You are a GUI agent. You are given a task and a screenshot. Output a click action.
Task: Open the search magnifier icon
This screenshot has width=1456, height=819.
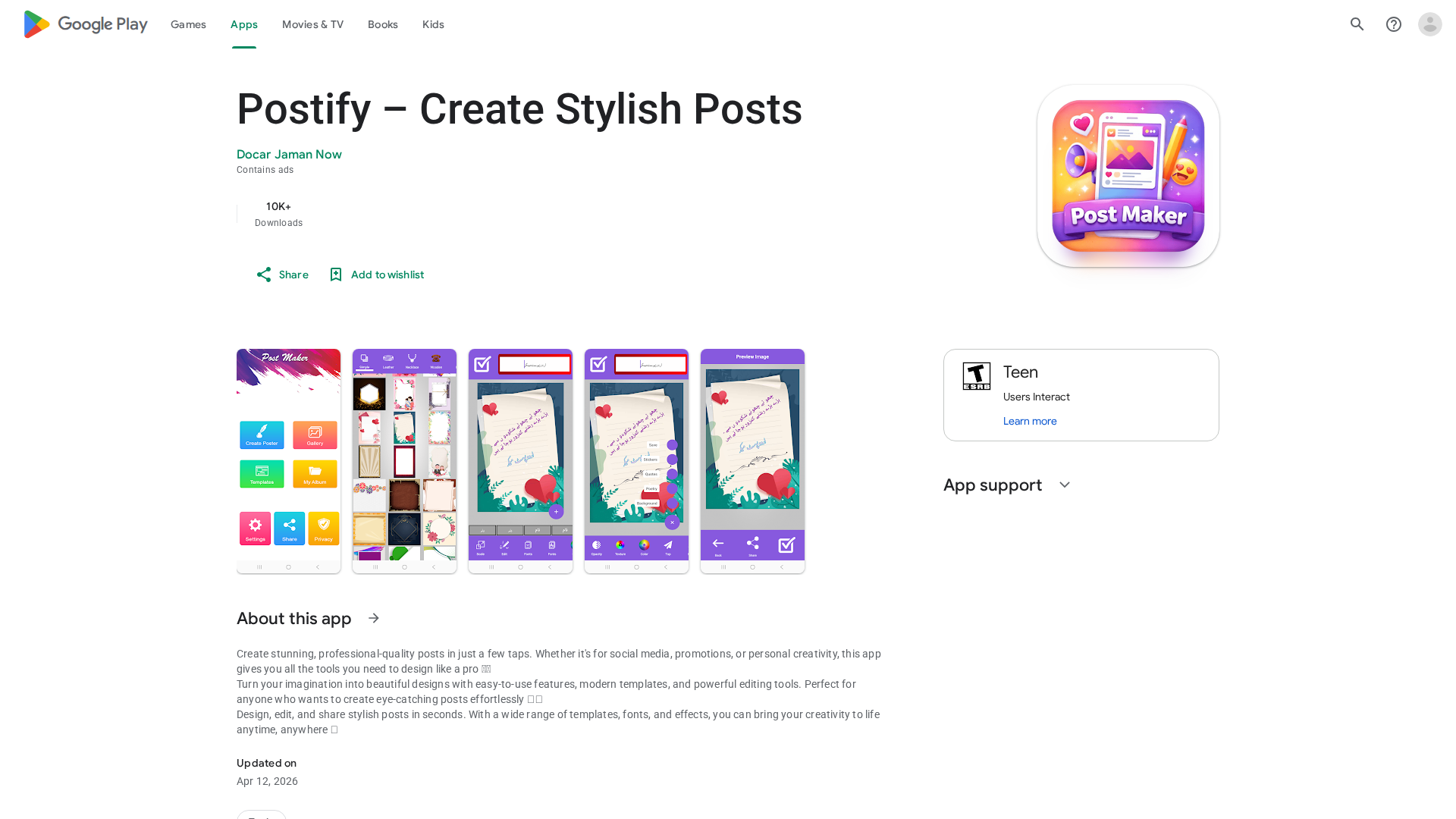click(1357, 24)
